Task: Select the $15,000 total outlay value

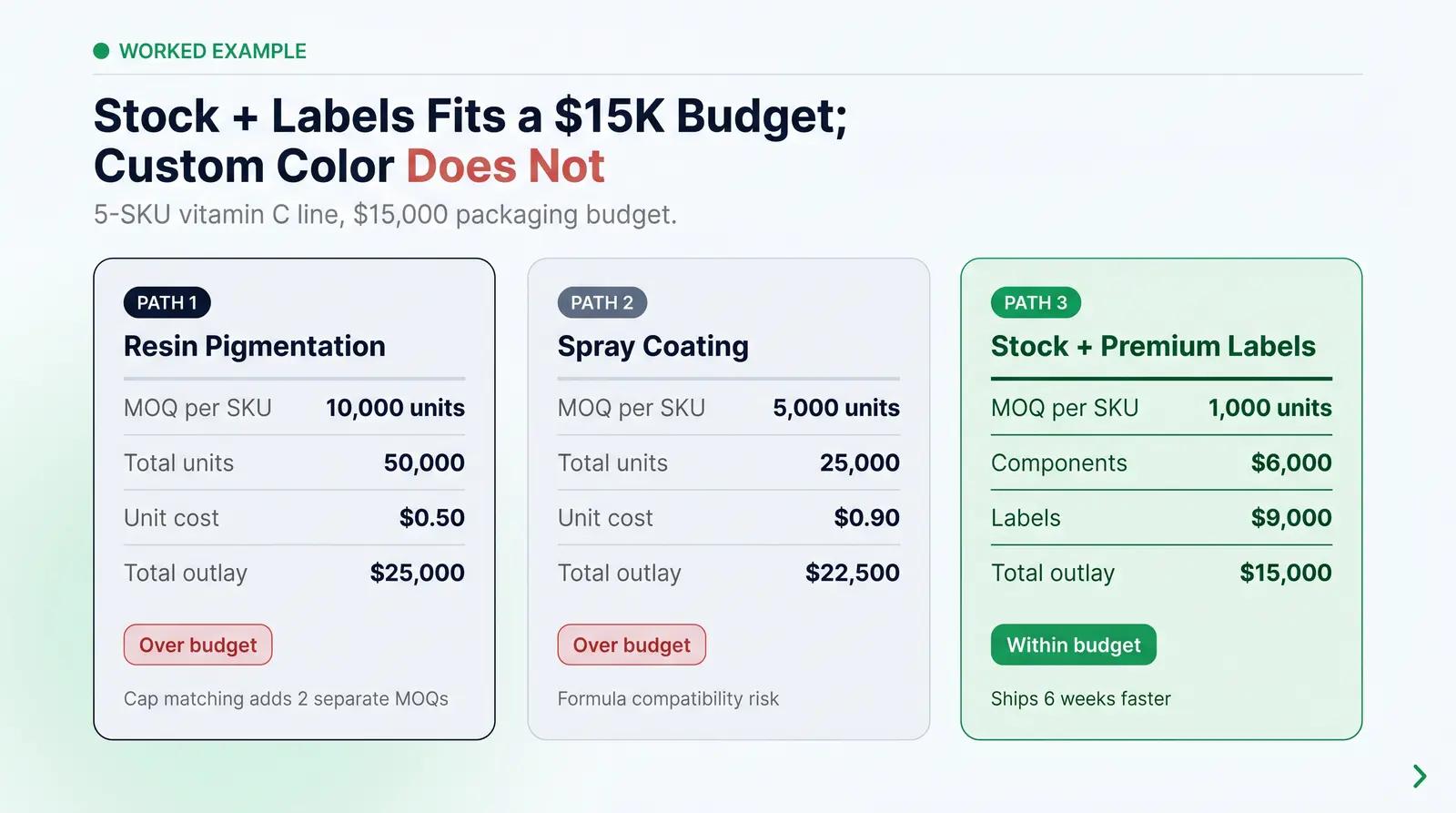Action: tap(1286, 573)
